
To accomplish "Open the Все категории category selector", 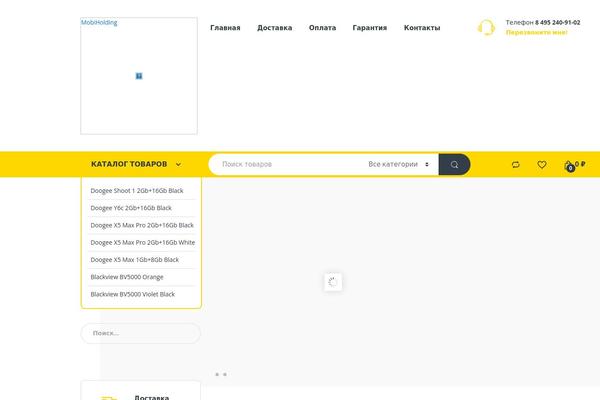I will tap(398, 164).
